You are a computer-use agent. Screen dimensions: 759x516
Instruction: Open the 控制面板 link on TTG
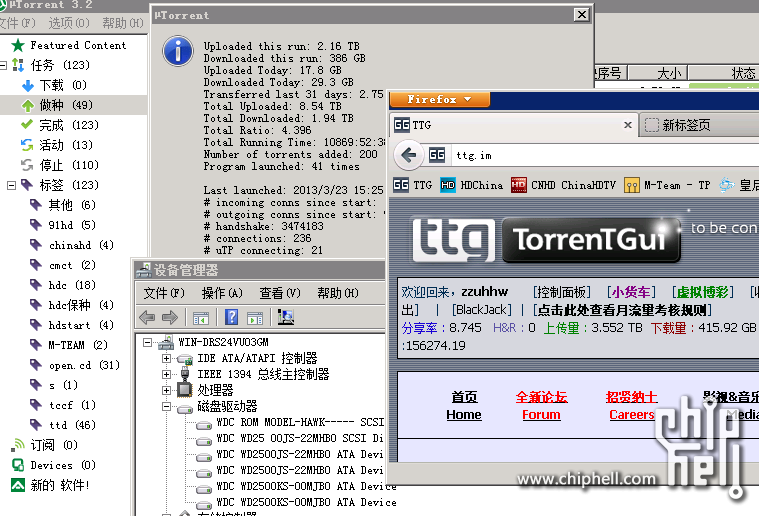coord(562,292)
